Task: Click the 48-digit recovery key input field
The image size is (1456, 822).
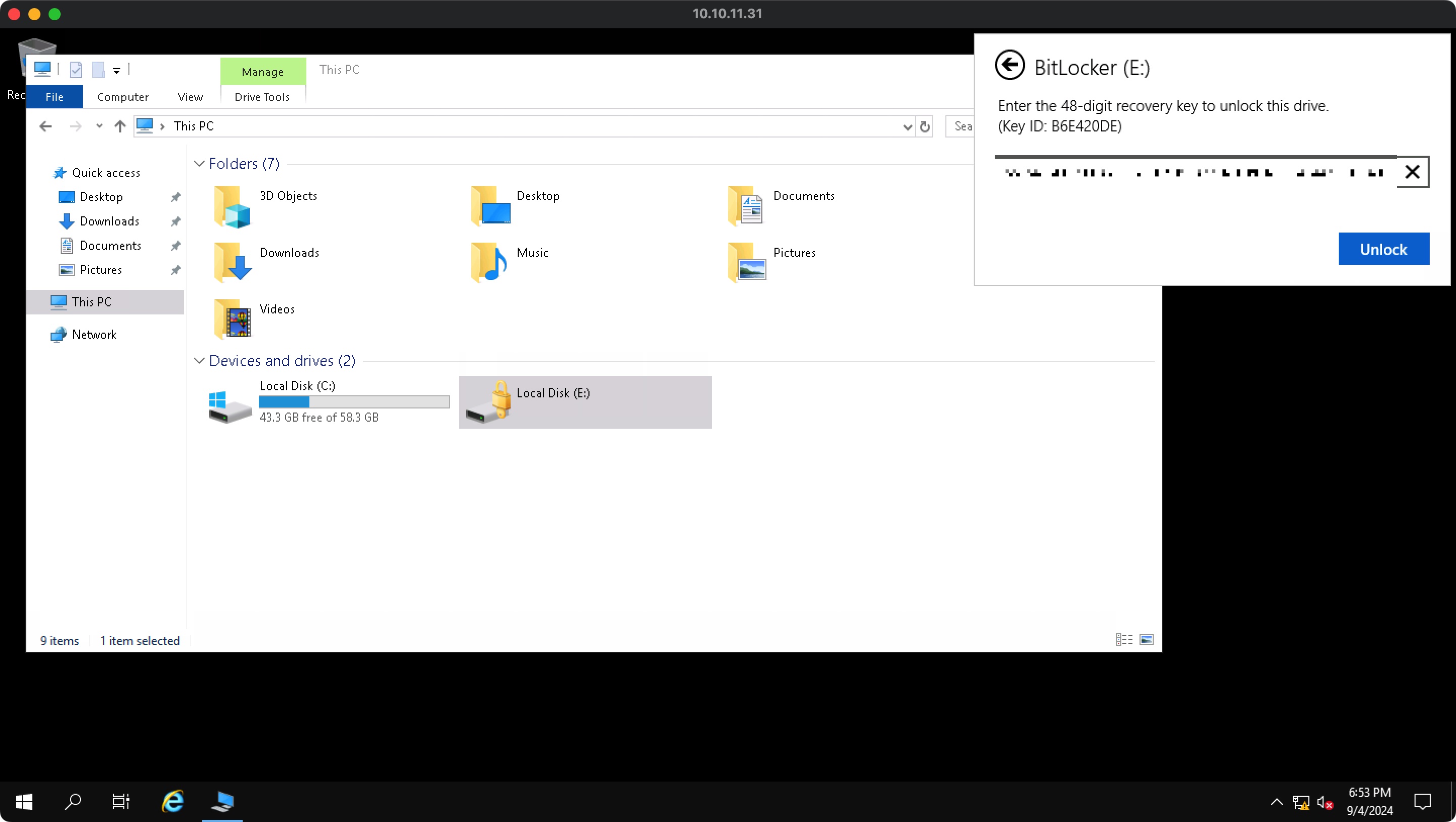Action: [1194, 172]
